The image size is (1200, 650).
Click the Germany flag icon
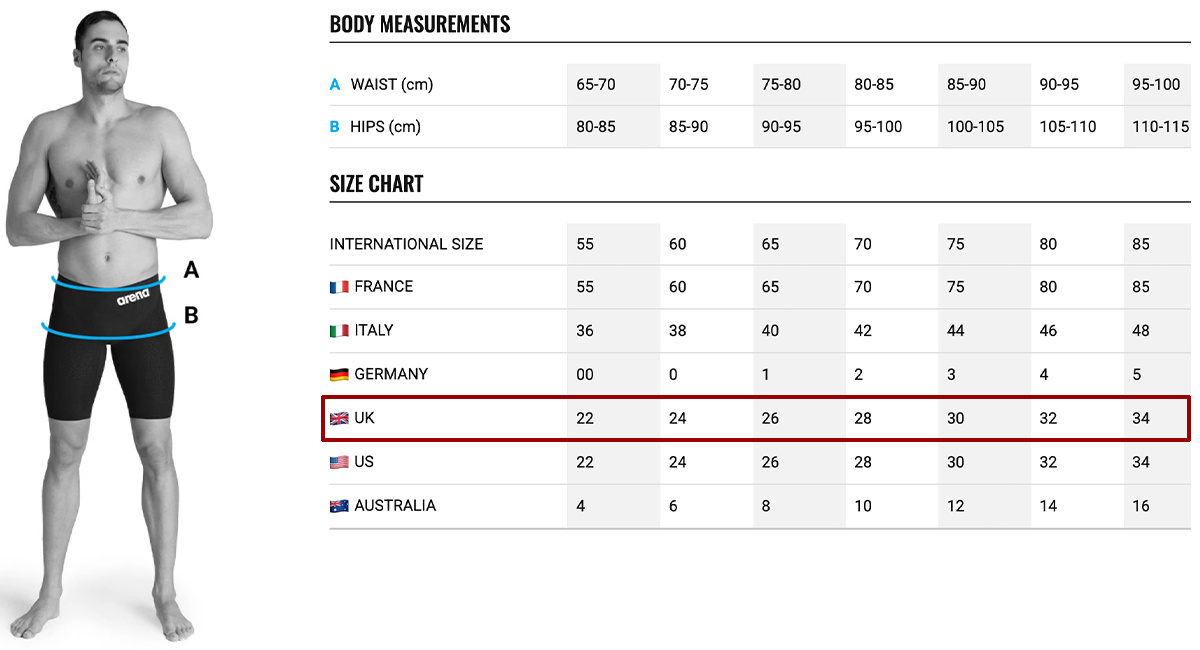click(339, 374)
